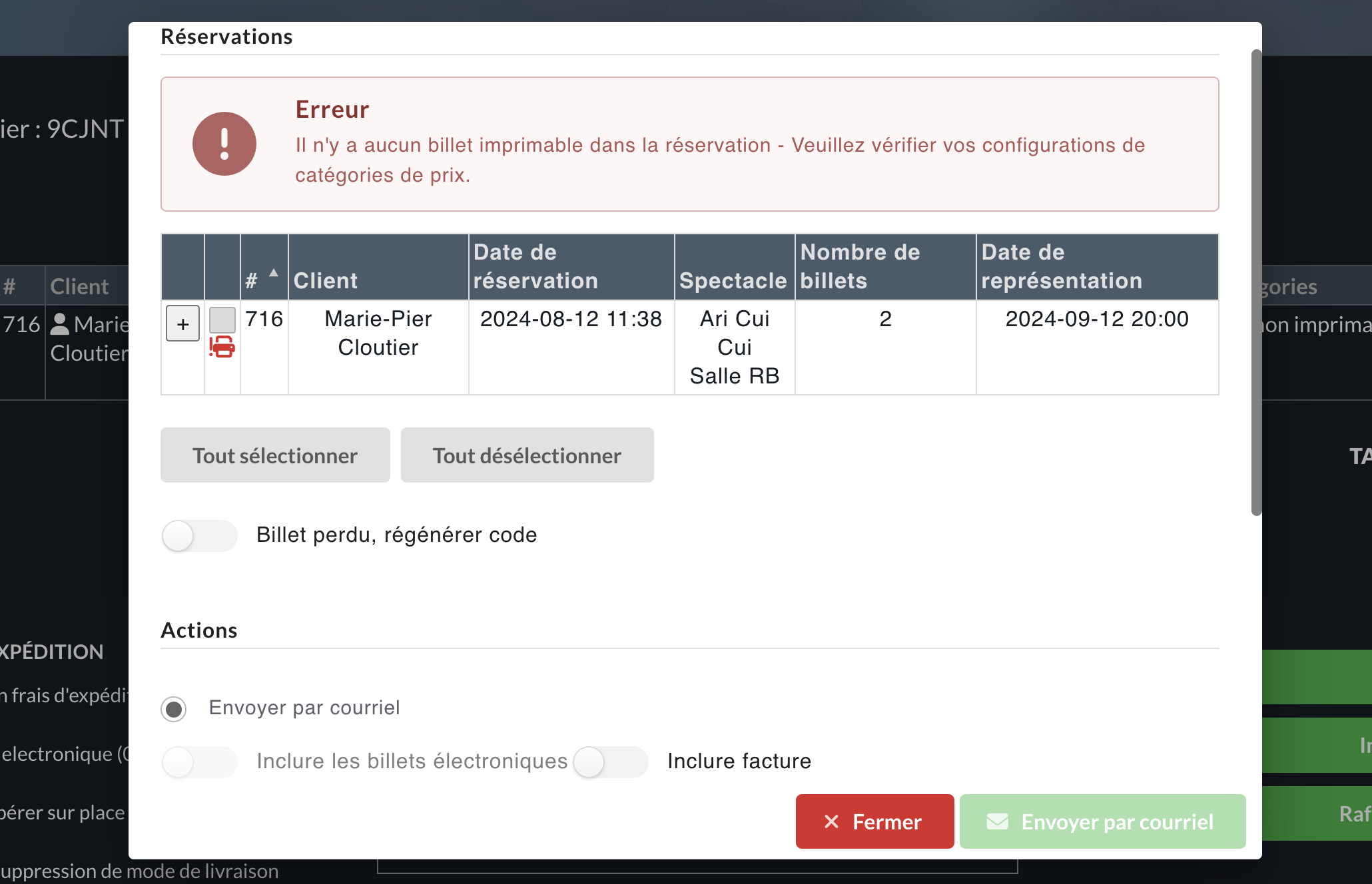Click the envelope icon on send button
Viewport: 1372px width, 884px height.
point(997,821)
